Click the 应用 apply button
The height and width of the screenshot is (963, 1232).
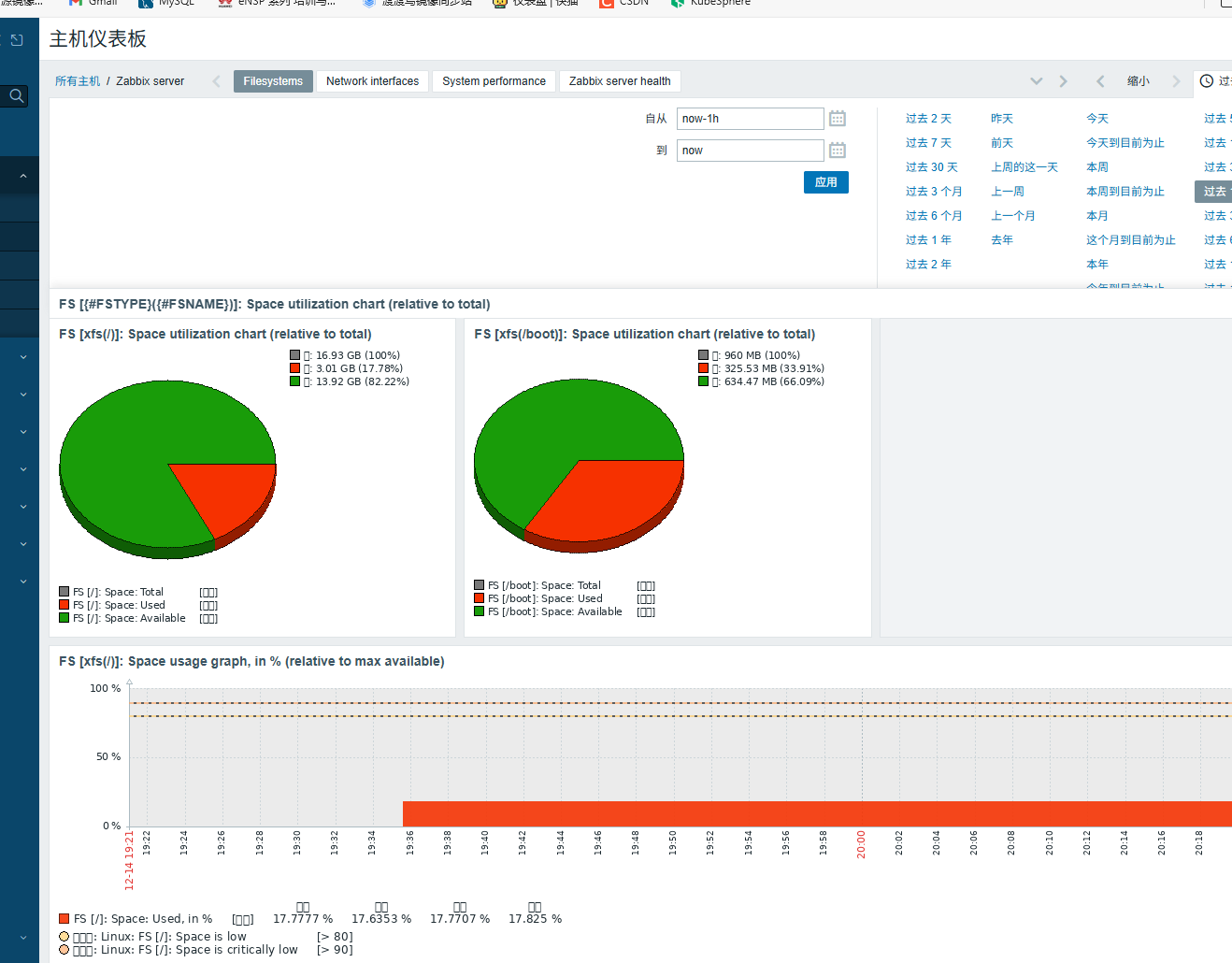(826, 182)
